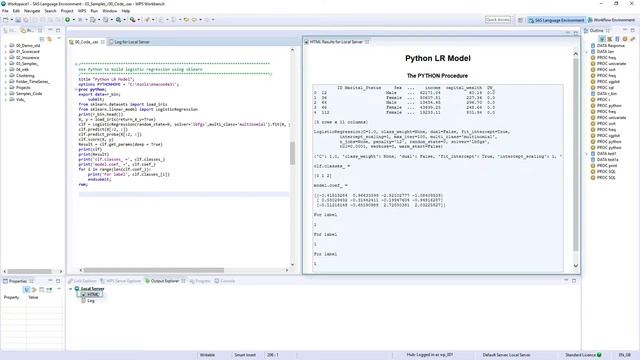
Task: Click Writable status bar entry
Action: 207,355
